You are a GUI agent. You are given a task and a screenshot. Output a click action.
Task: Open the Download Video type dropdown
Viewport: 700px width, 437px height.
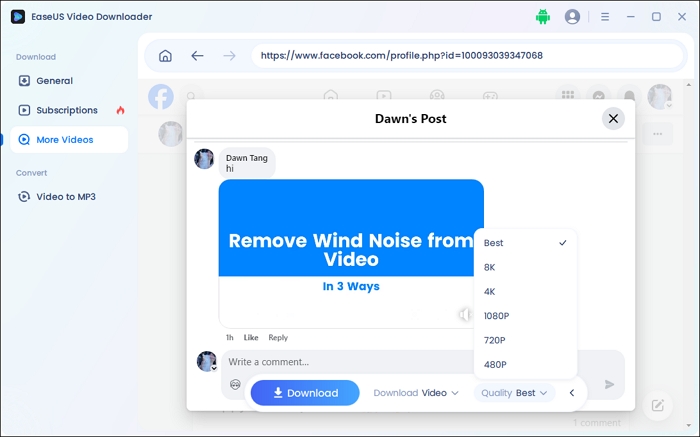pos(416,393)
